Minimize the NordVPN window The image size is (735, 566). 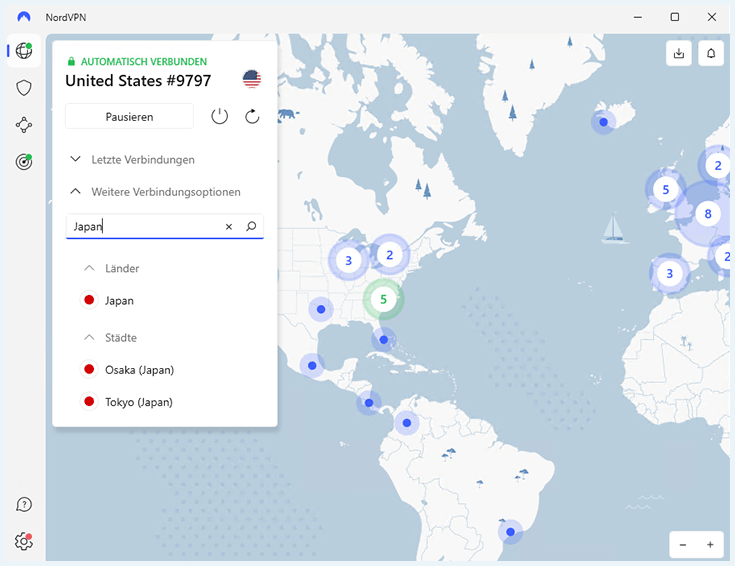coord(638,17)
